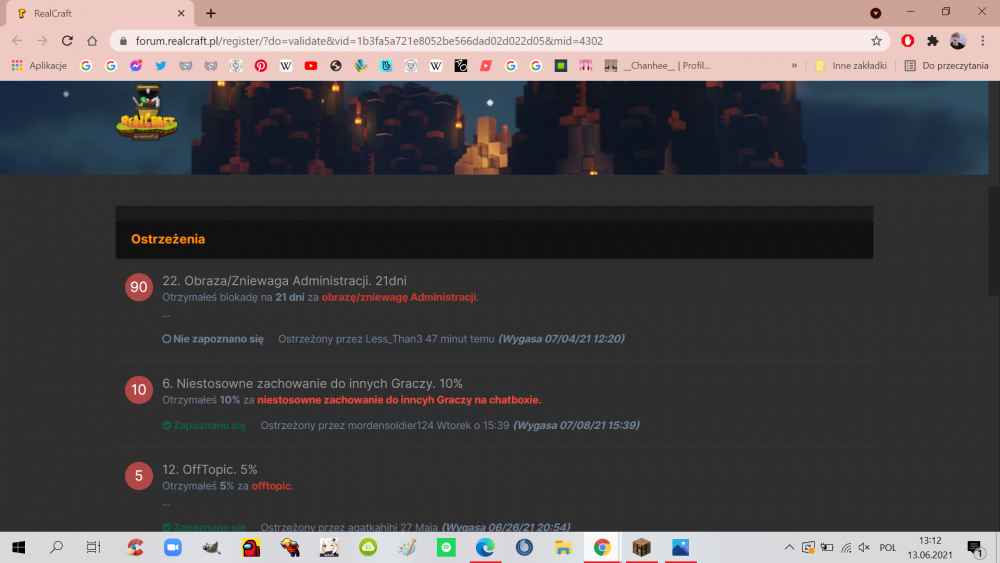
Task: Click the RealCraft forum logo
Action: pos(146,114)
